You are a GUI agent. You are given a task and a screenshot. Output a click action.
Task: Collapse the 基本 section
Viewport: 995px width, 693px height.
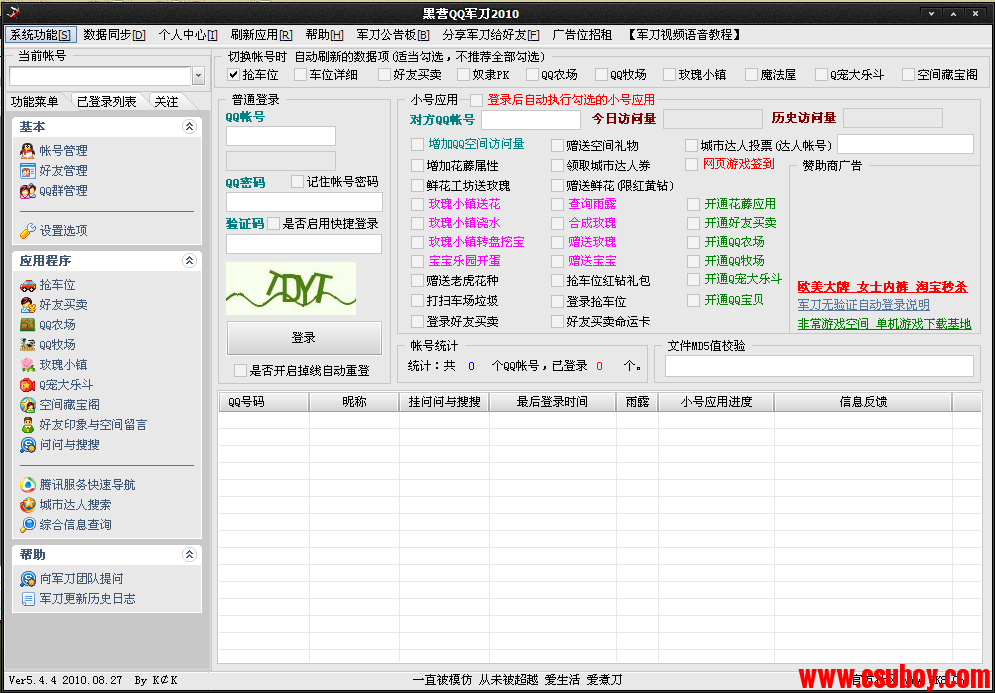click(x=189, y=127)
